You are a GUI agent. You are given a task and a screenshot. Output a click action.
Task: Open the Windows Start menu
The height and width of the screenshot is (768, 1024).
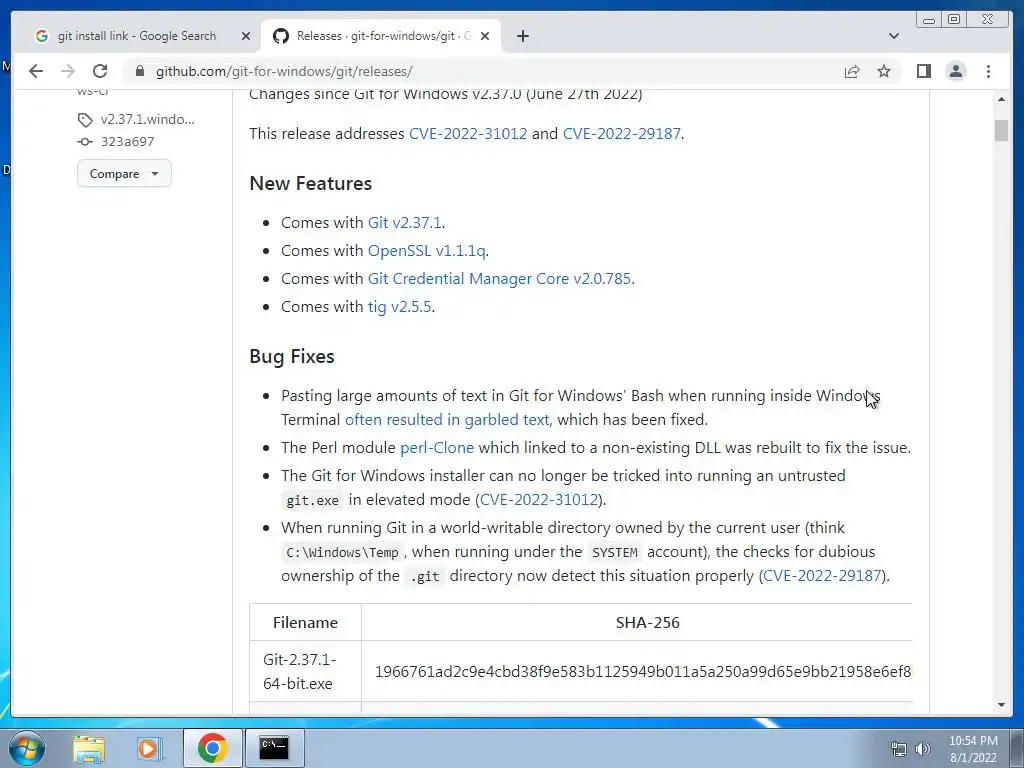click(27, 748)
